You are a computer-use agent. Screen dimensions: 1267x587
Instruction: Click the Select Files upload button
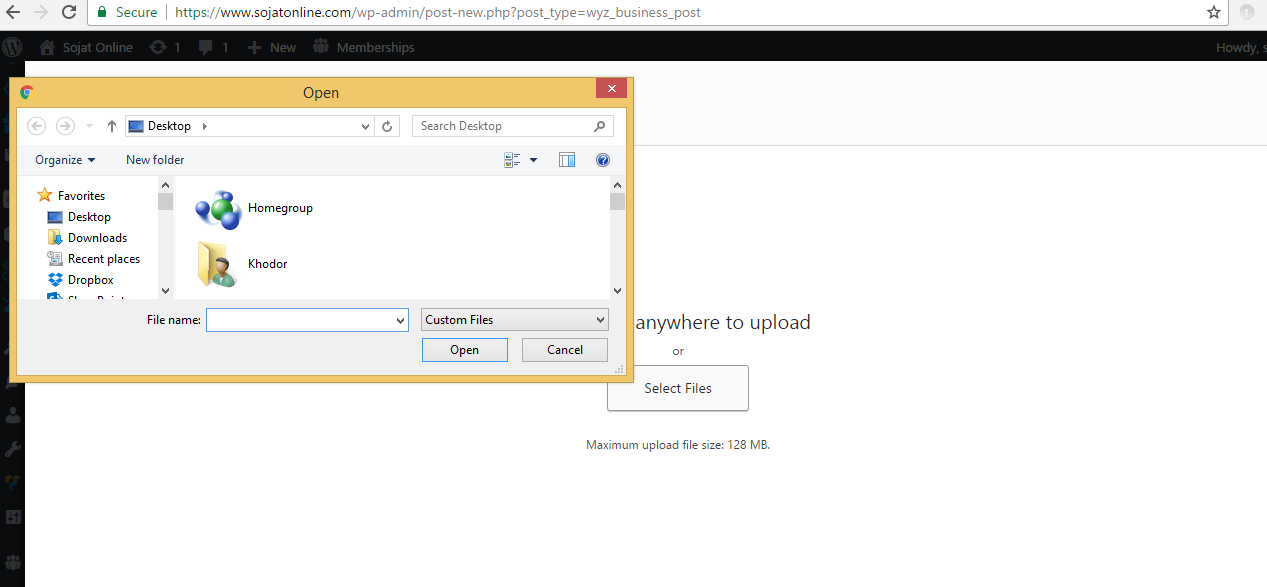point(677,388)
